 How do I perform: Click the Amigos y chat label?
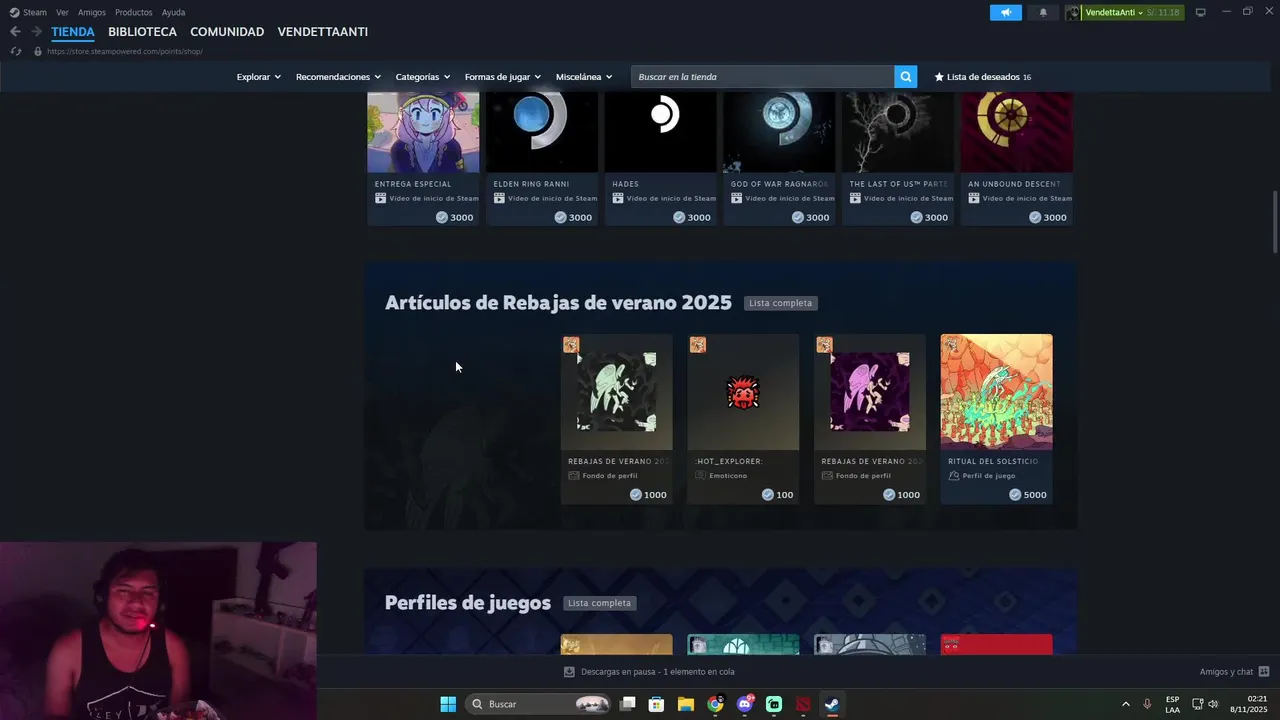1226,672
